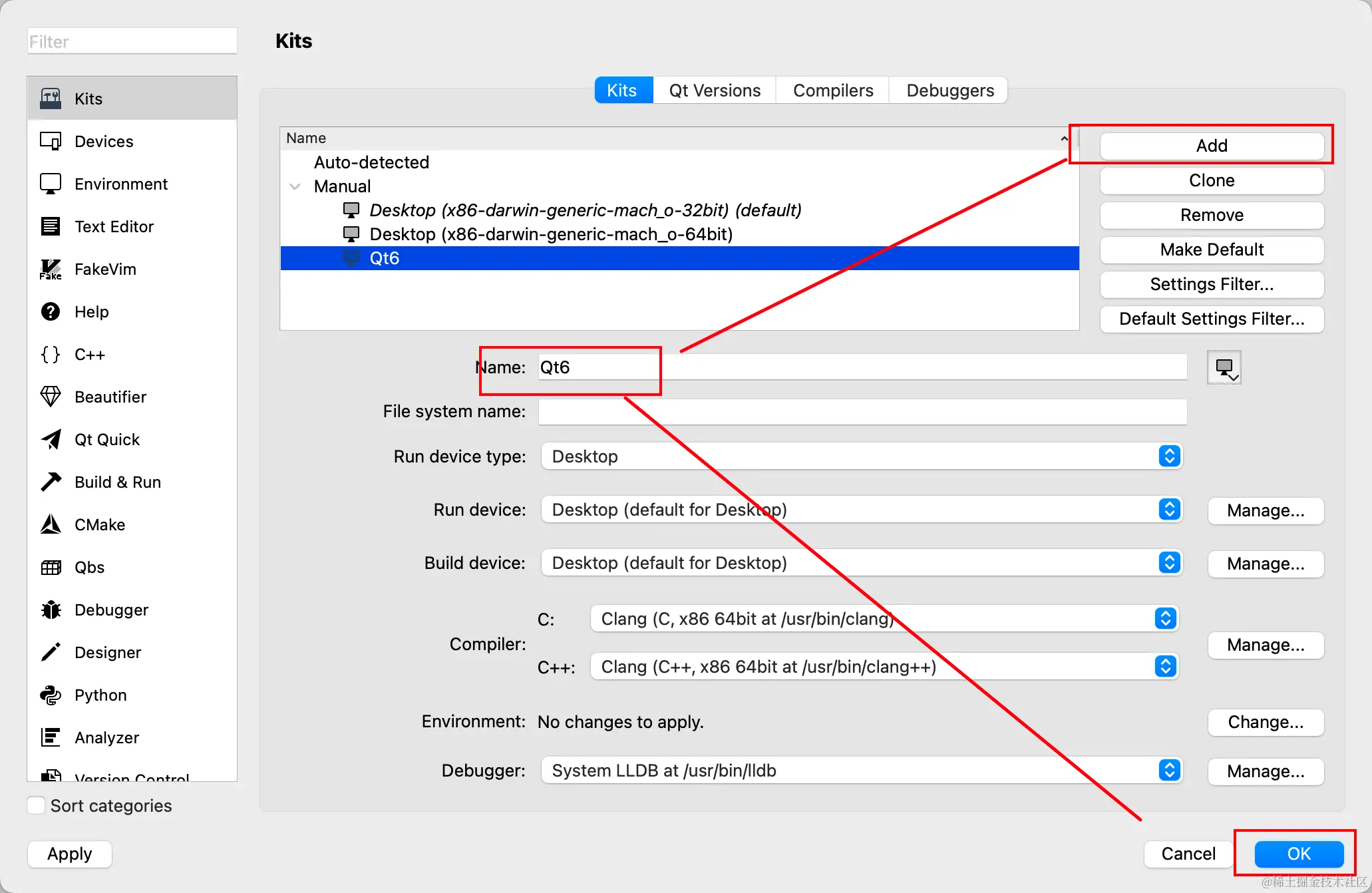Image resolution: width=1372 pixels, height=893 pixels.
Task: Click the device icon beside Name field
Action: pos(1224,367)
